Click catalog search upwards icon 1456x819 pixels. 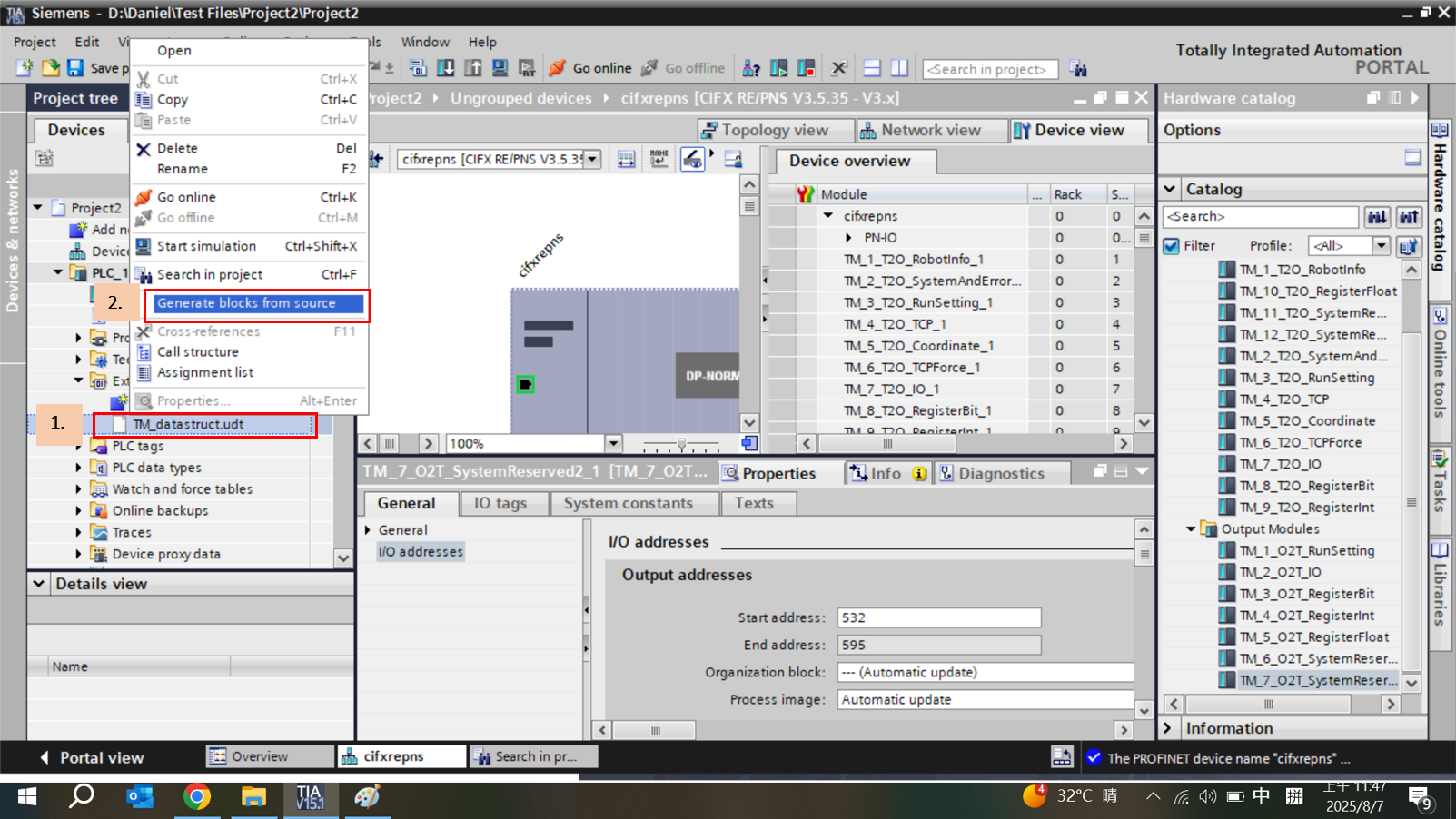tap(1409, 216)
